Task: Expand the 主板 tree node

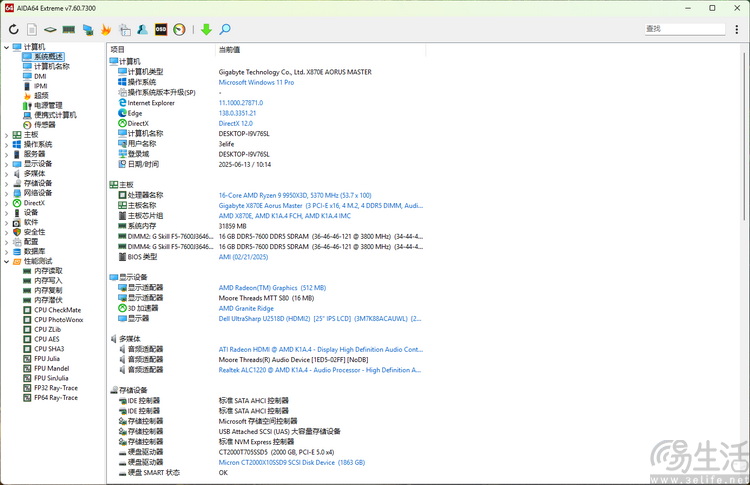Action: [x=6, y=135]
